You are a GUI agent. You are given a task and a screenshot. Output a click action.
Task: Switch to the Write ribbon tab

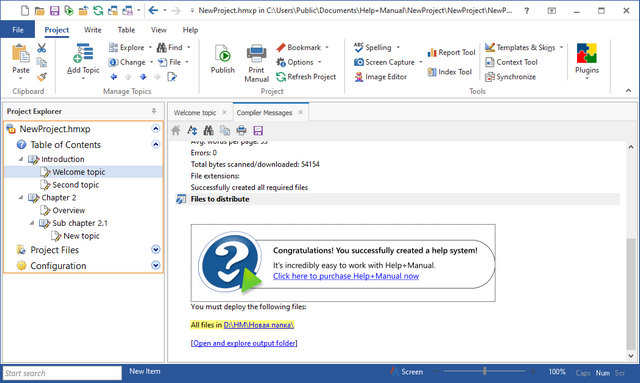click(93, 30)
